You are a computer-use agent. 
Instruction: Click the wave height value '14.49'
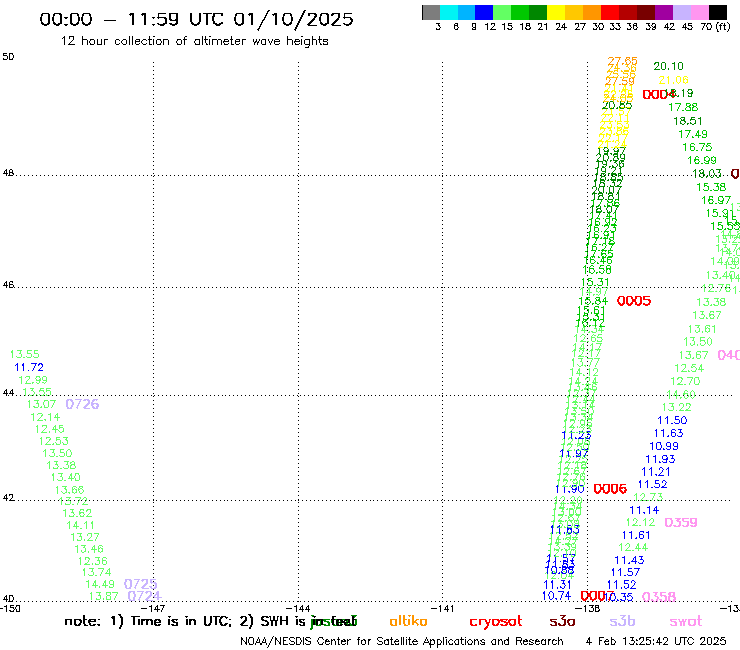pos(100,584)
